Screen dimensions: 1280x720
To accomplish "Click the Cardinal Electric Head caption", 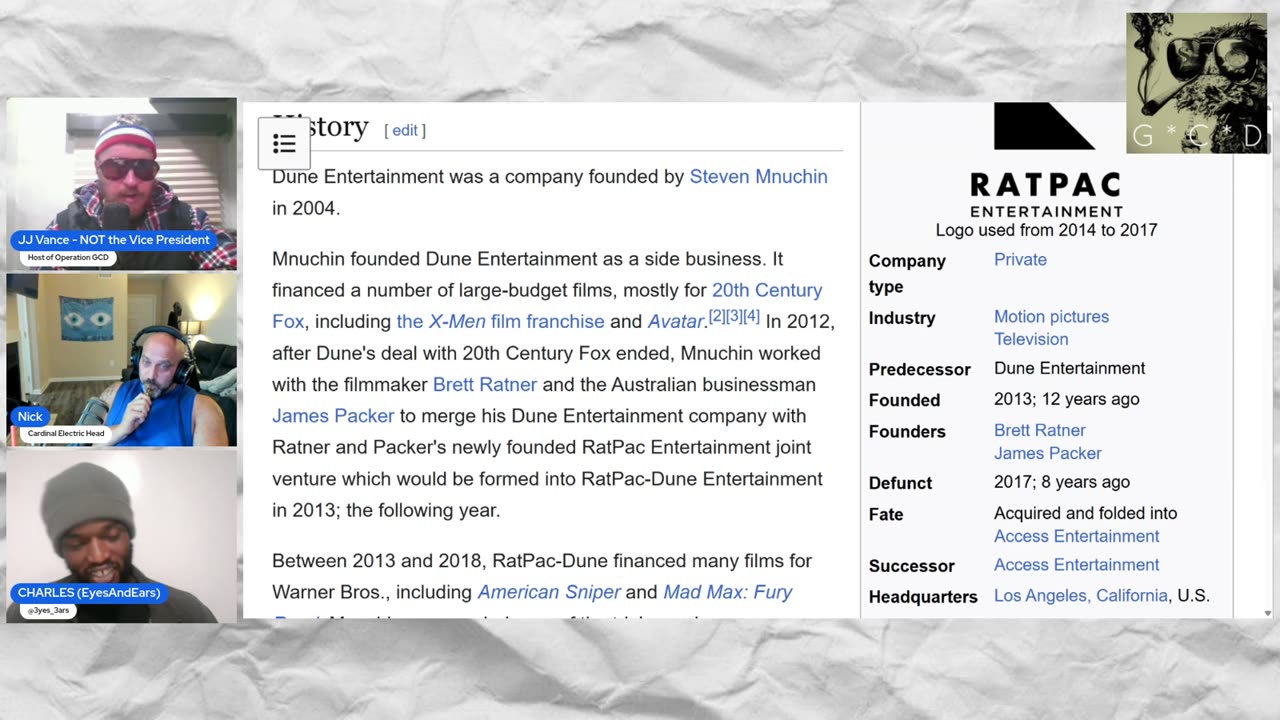I will 66,434.
